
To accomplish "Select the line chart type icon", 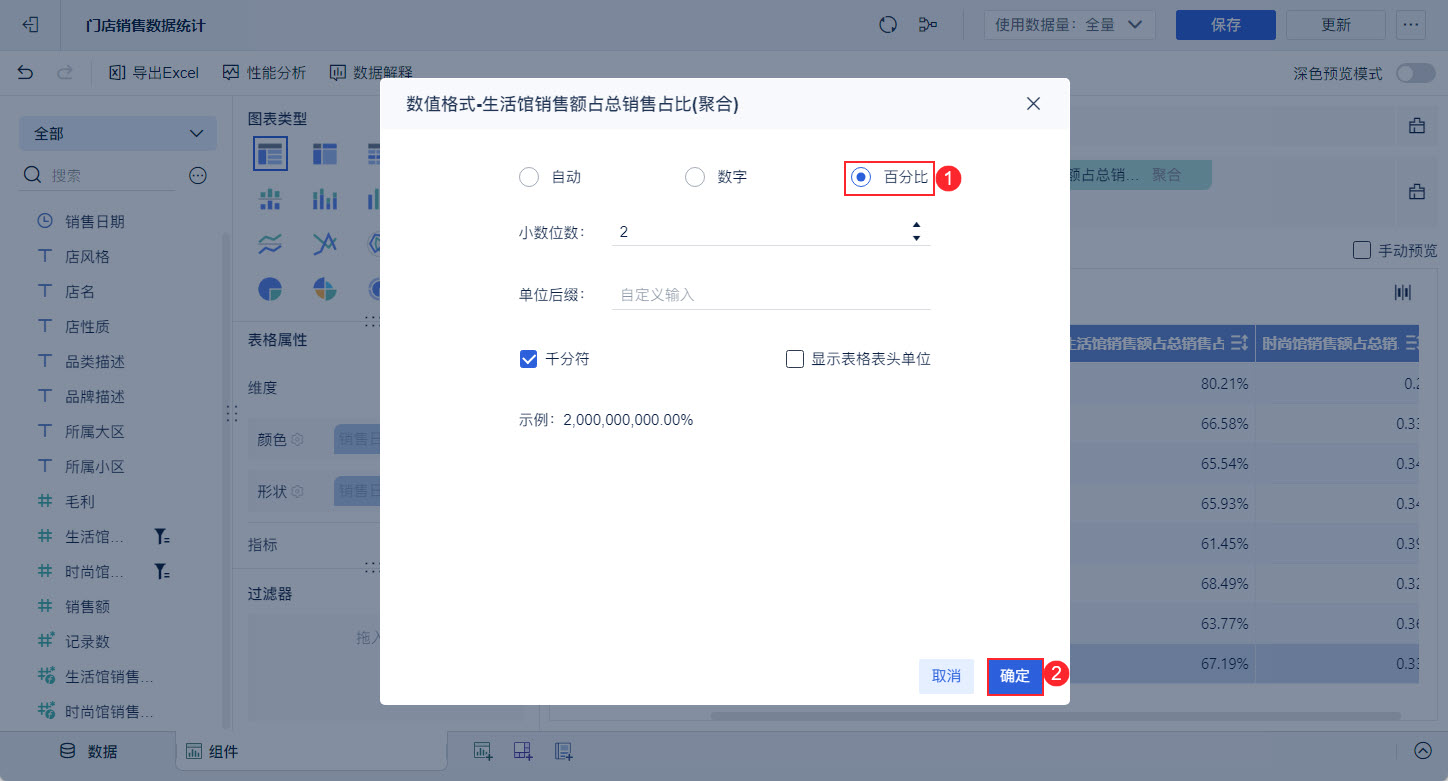I will (x=325, y=244).
